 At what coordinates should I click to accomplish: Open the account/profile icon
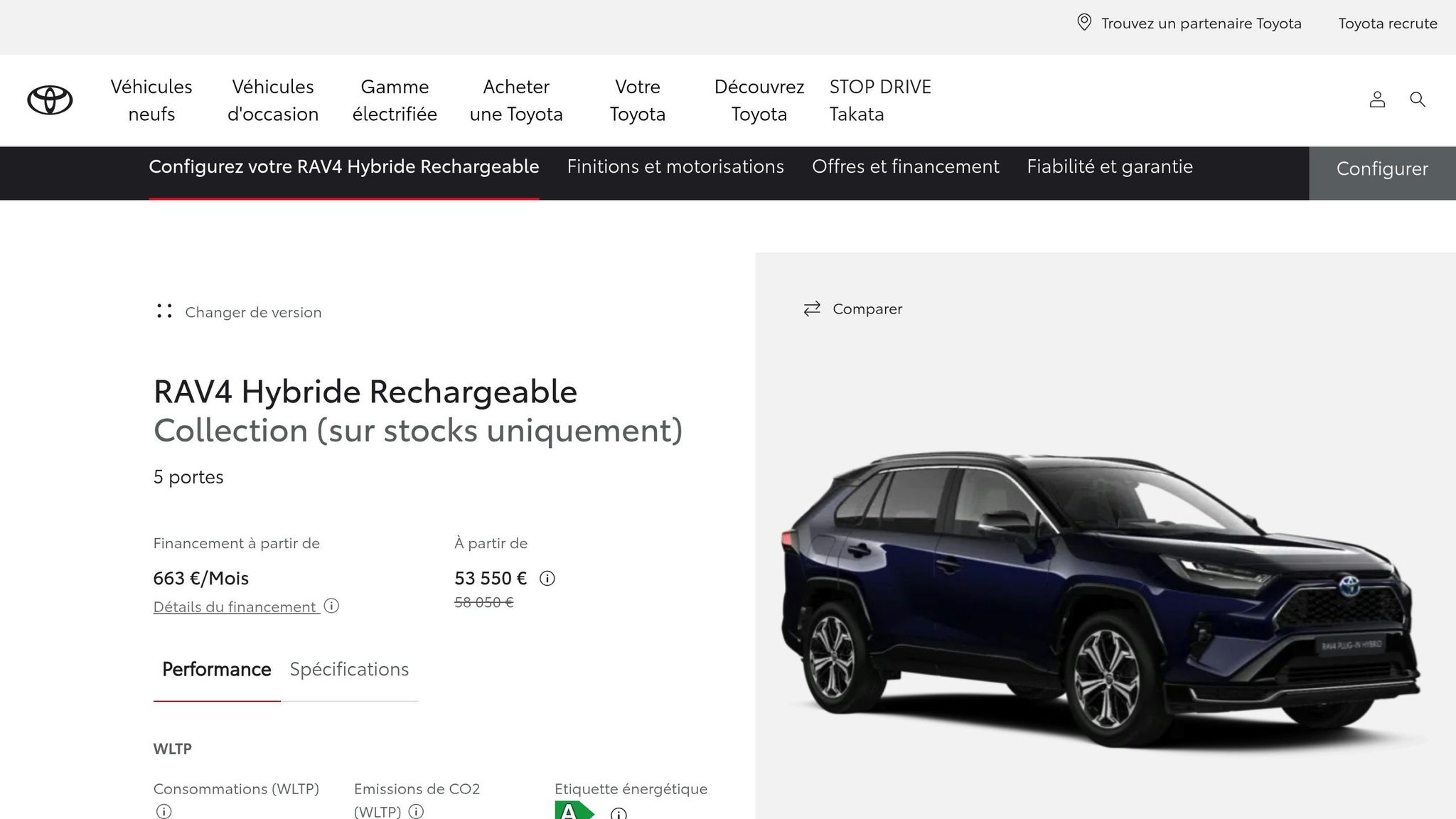click(1377, 100)
